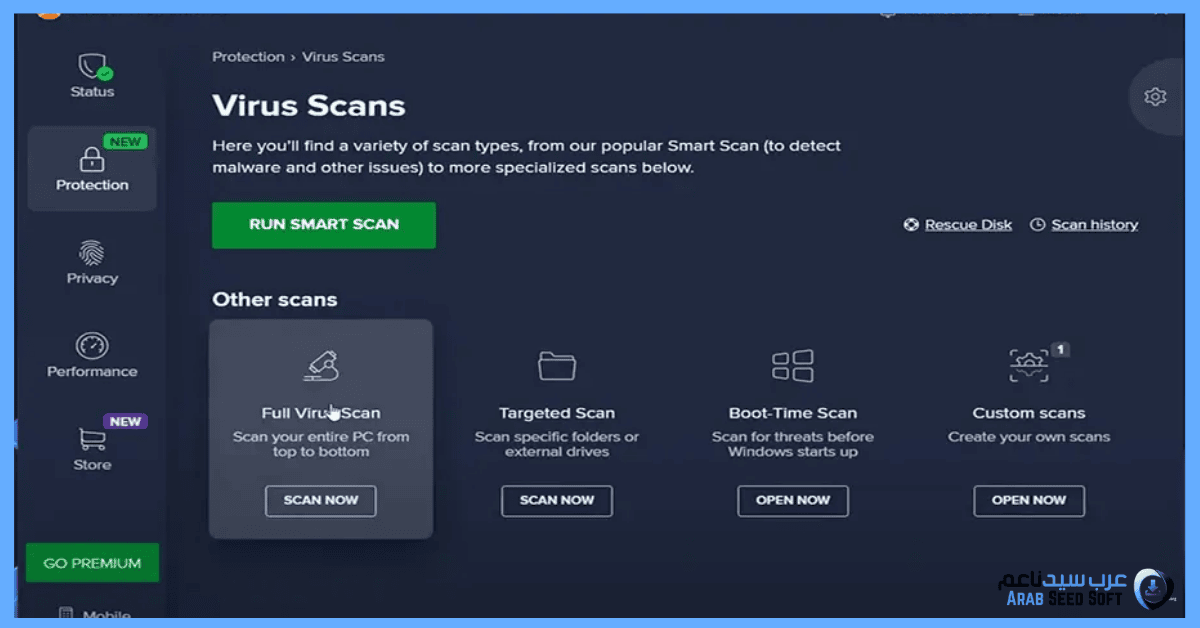Image resolution: width=1200 pixels, height=628 pixels.
Task: Open the Store shopping cart icon
Action: pos(92,439)
